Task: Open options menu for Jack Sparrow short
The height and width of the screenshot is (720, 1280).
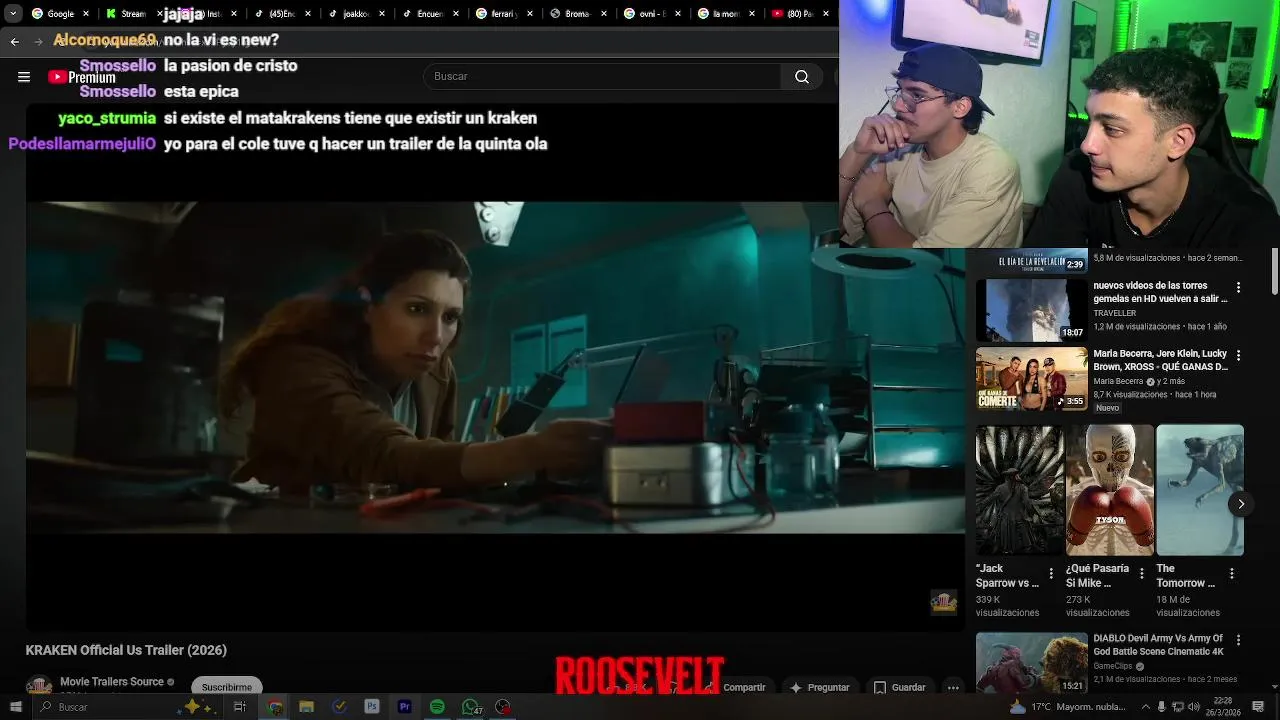Action: (1051, 574)
